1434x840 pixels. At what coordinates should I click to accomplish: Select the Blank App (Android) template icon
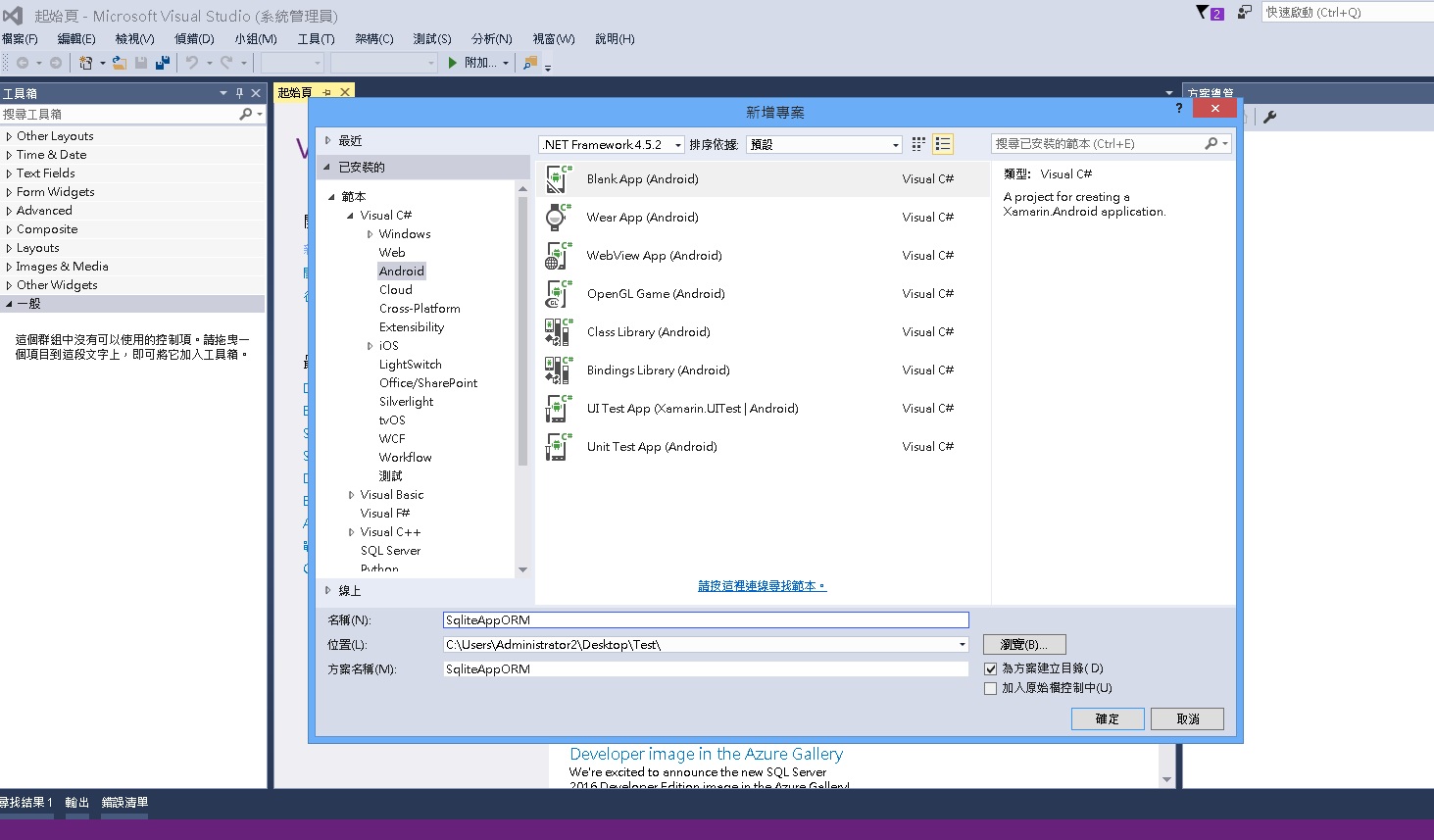click(558, 179)
